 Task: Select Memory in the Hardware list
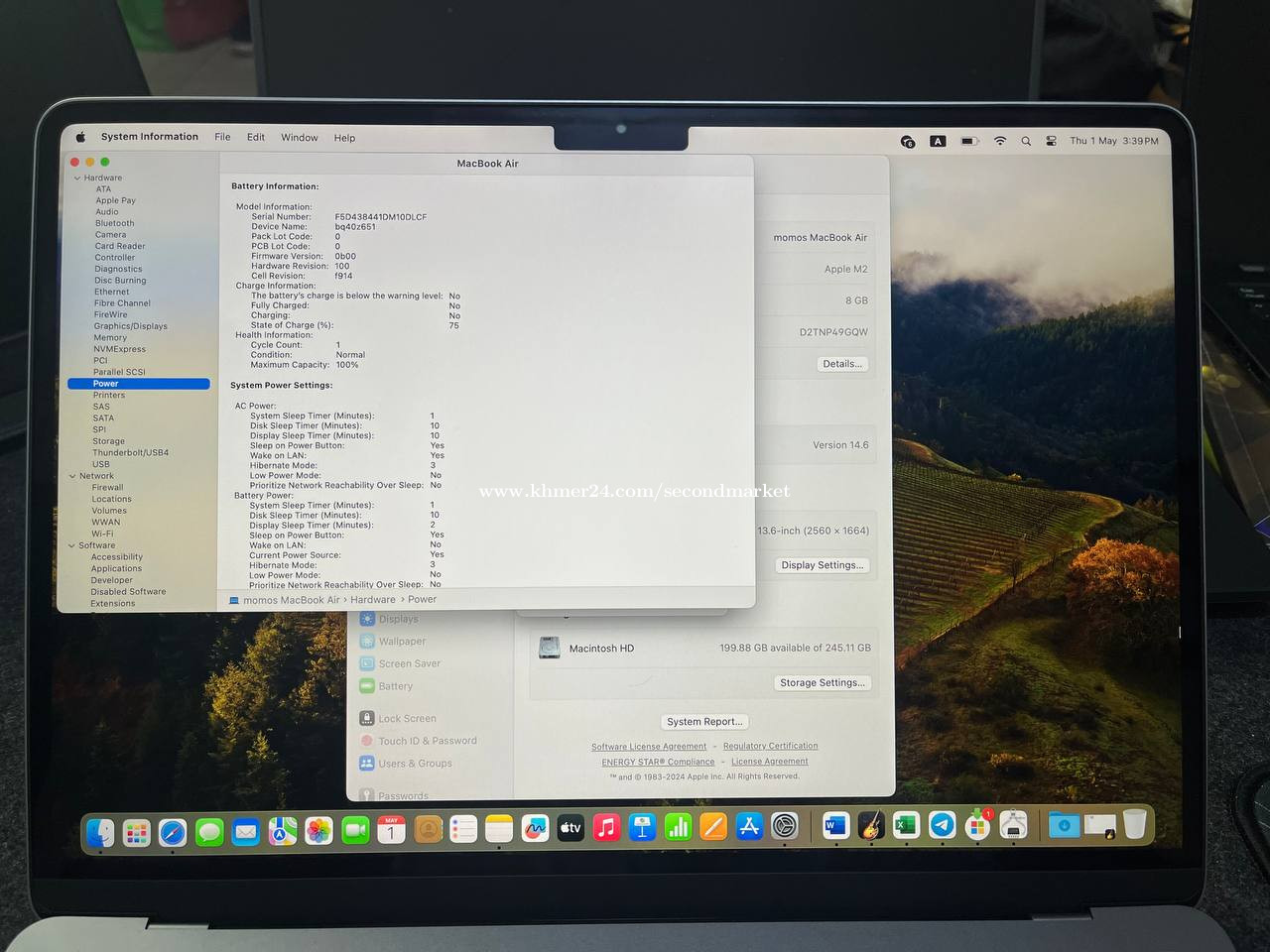[x=110, y=337]
